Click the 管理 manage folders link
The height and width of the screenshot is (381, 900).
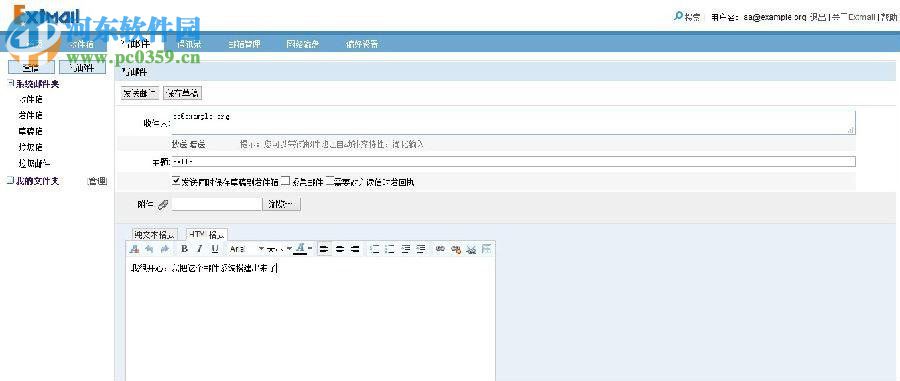[97, 181]
